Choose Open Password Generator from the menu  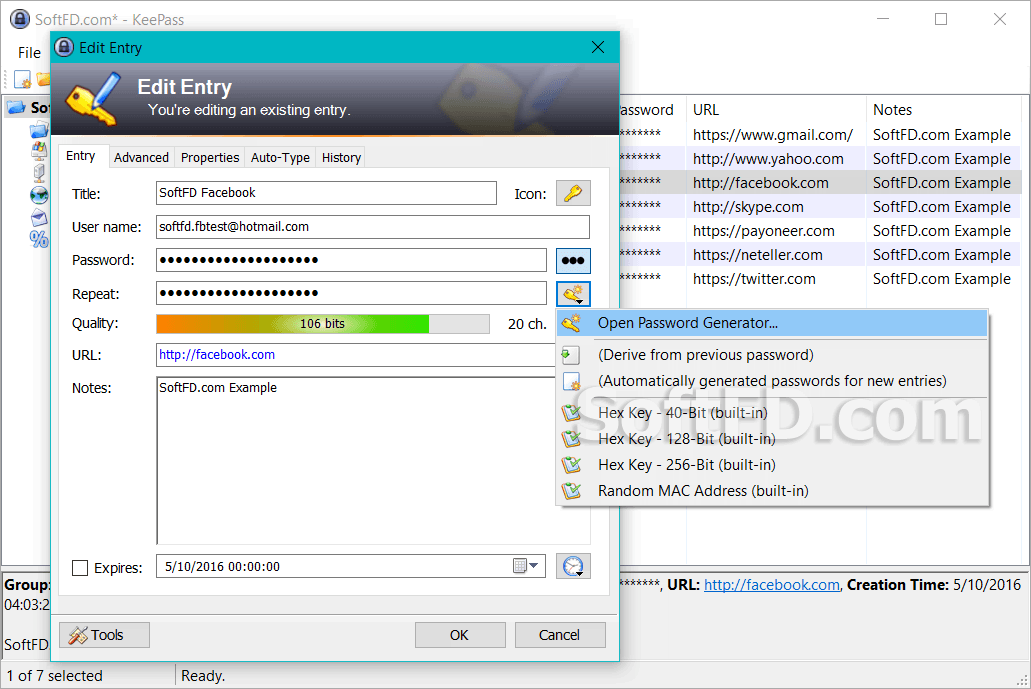(772, 323)
